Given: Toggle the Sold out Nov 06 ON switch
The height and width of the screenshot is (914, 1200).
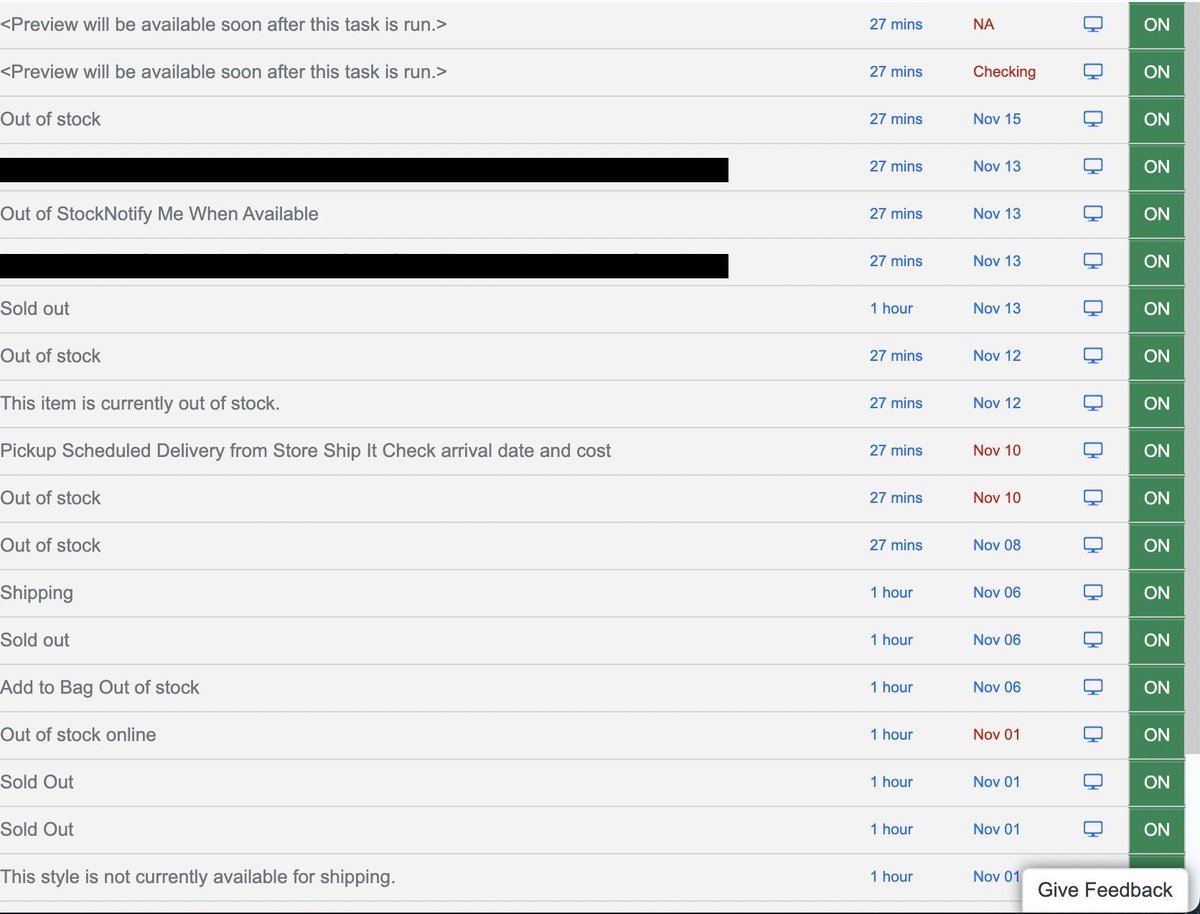Looking at the screenshot, I should click(x=1157, y=639).
